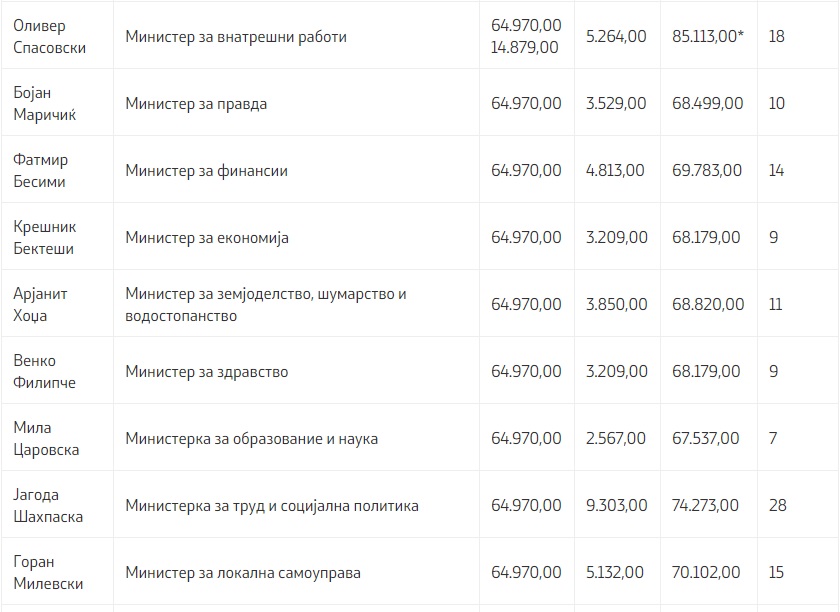Click the name Крешник Бектеши
The image size is (840, 612).
point(44,237)
